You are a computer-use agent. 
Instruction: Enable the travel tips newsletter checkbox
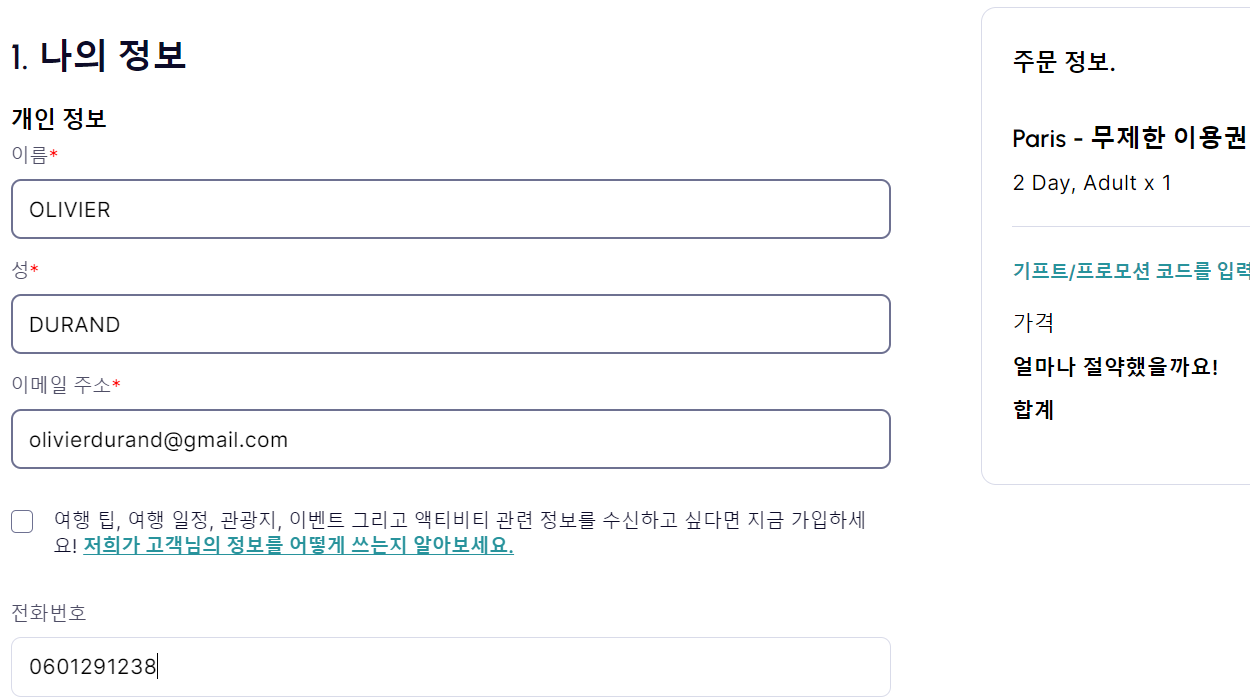pos(22,521)
